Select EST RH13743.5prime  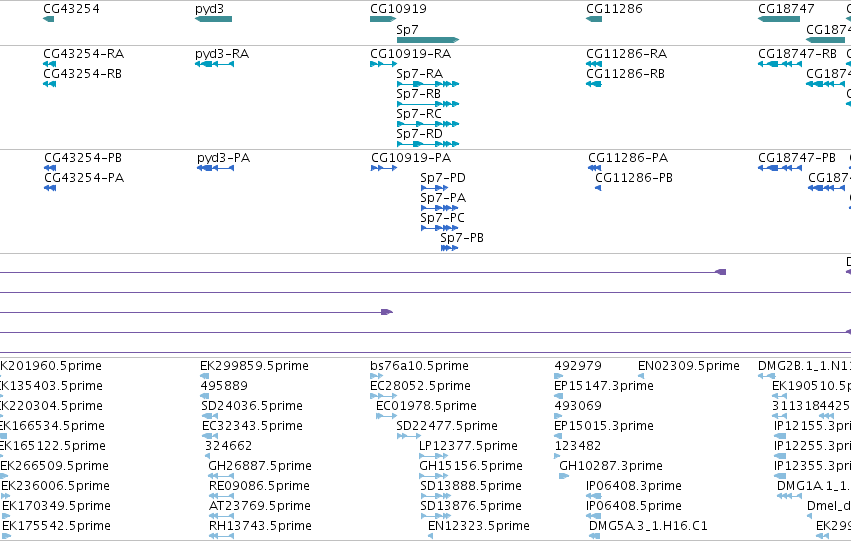[221, 536]
